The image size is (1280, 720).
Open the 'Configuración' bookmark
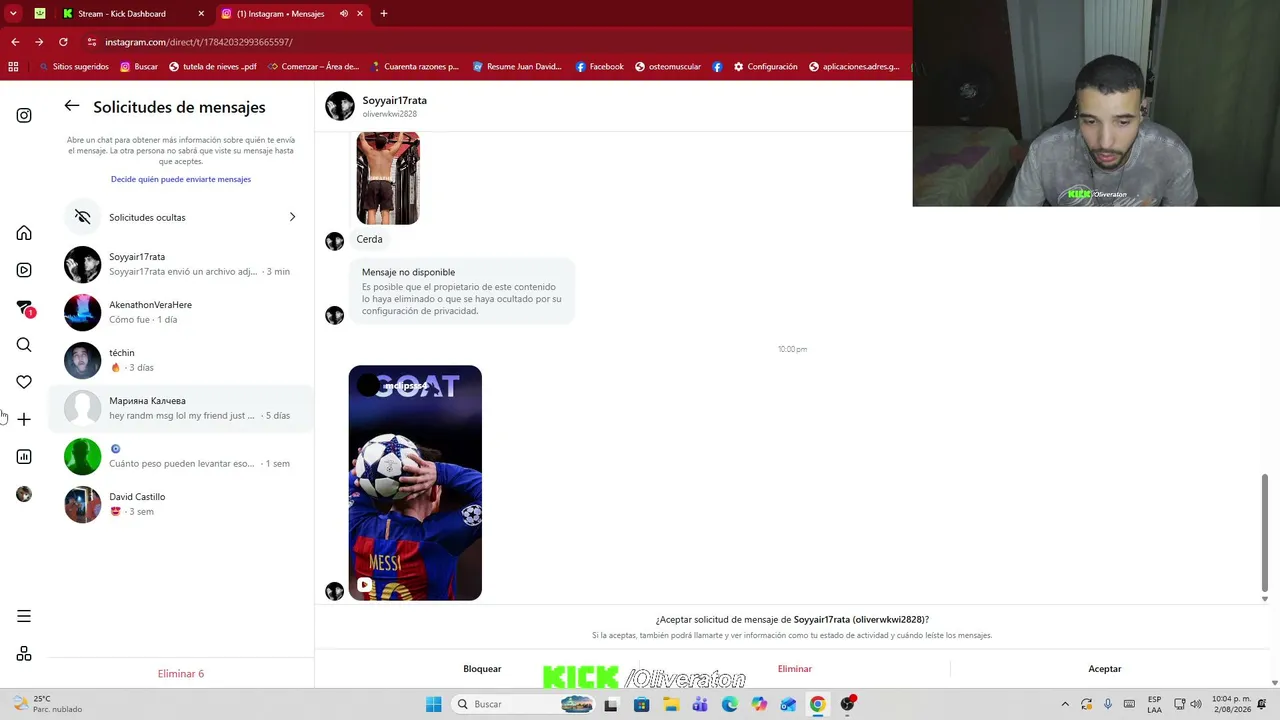click(765, 67)
